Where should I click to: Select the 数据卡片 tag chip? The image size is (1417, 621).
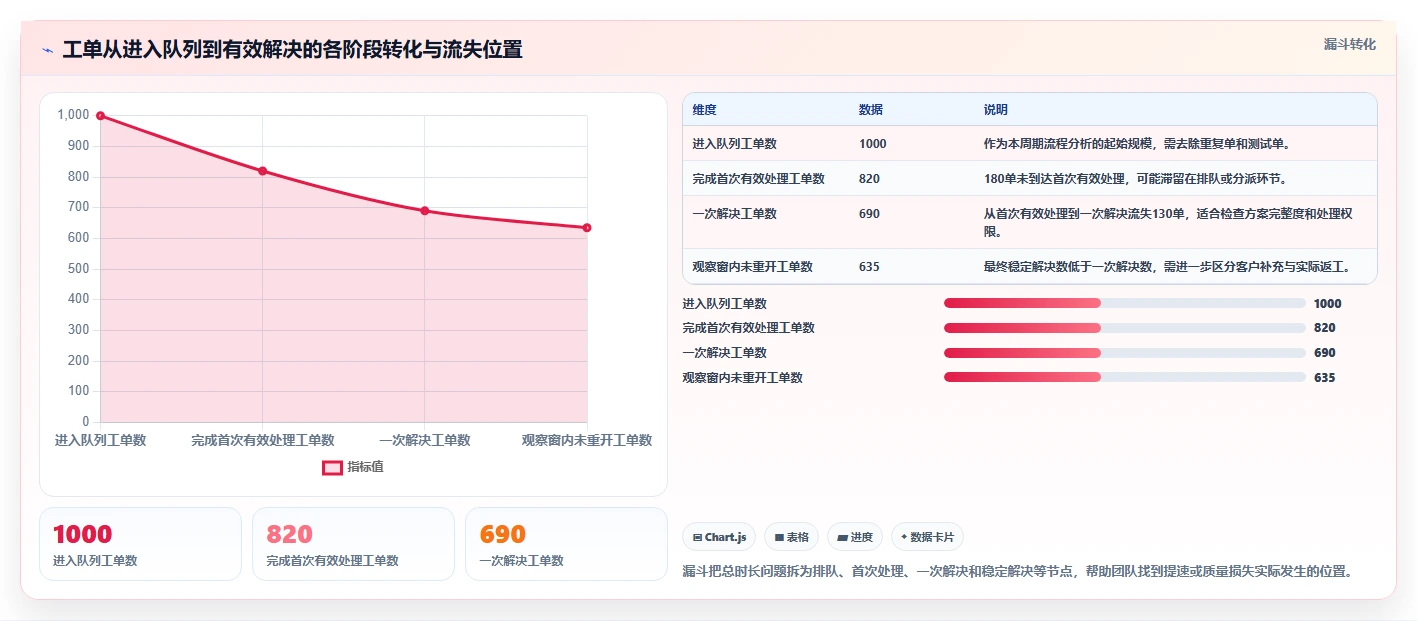(927, 537)
